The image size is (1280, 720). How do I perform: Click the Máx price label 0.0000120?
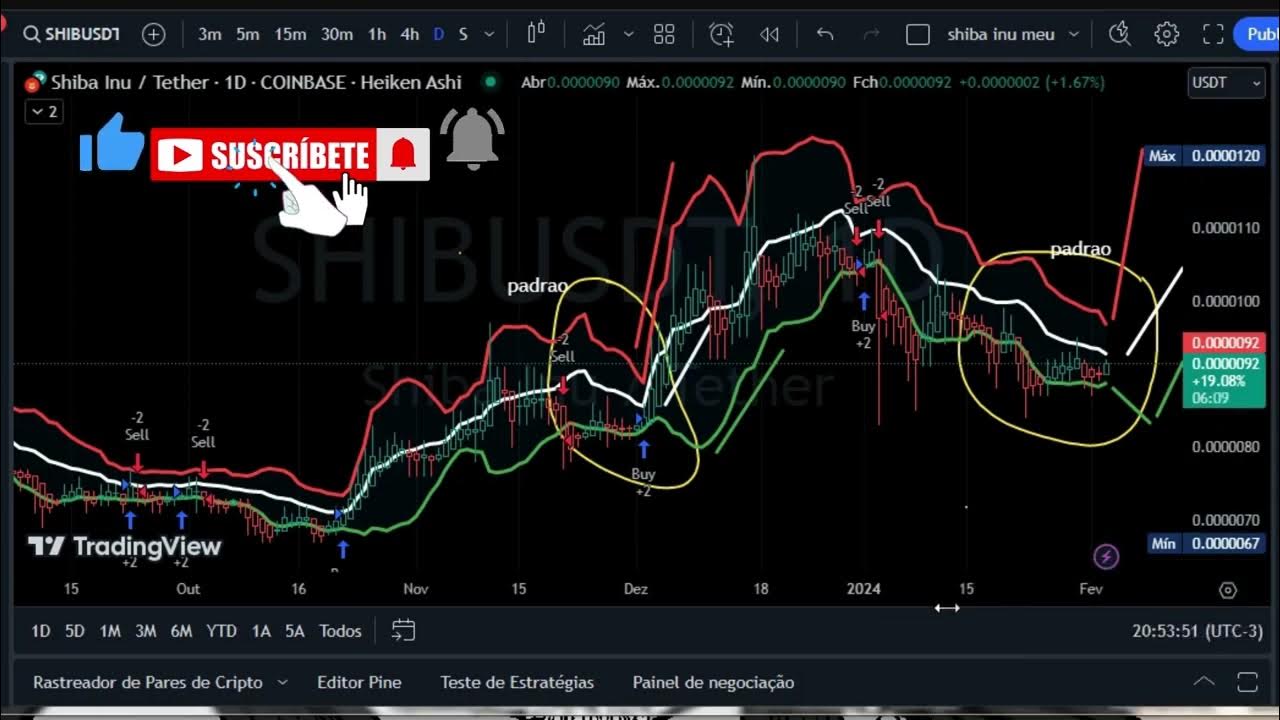point(1204,156)
